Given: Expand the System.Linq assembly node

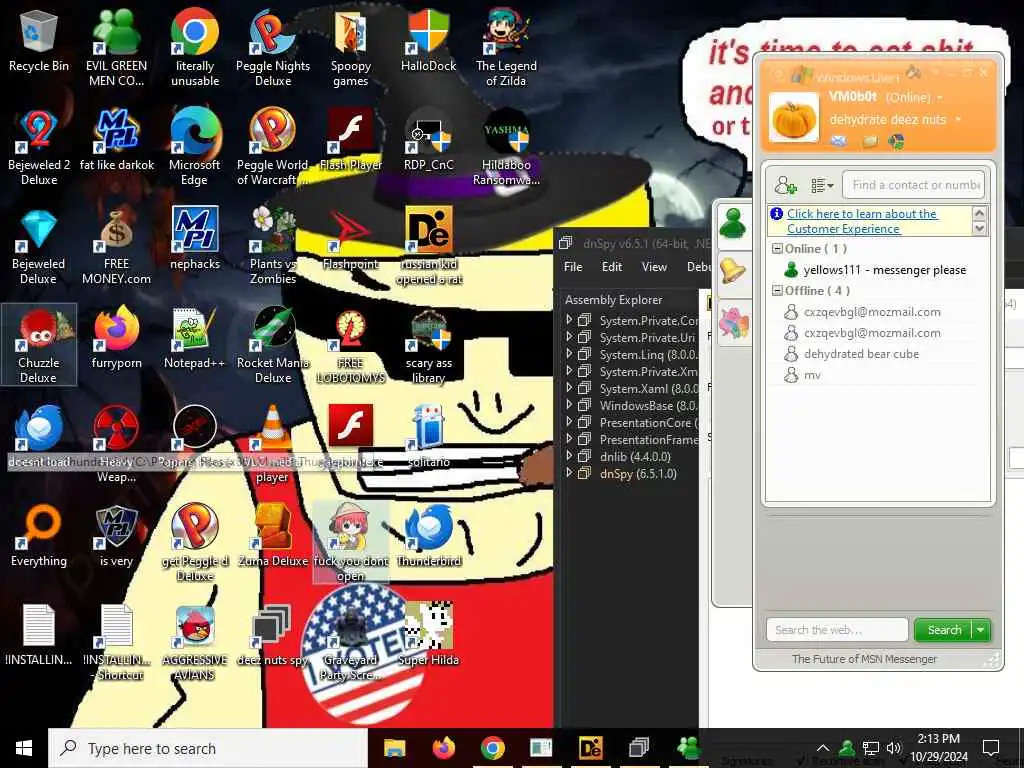Looking at the screenshot, I should [569, 354].
